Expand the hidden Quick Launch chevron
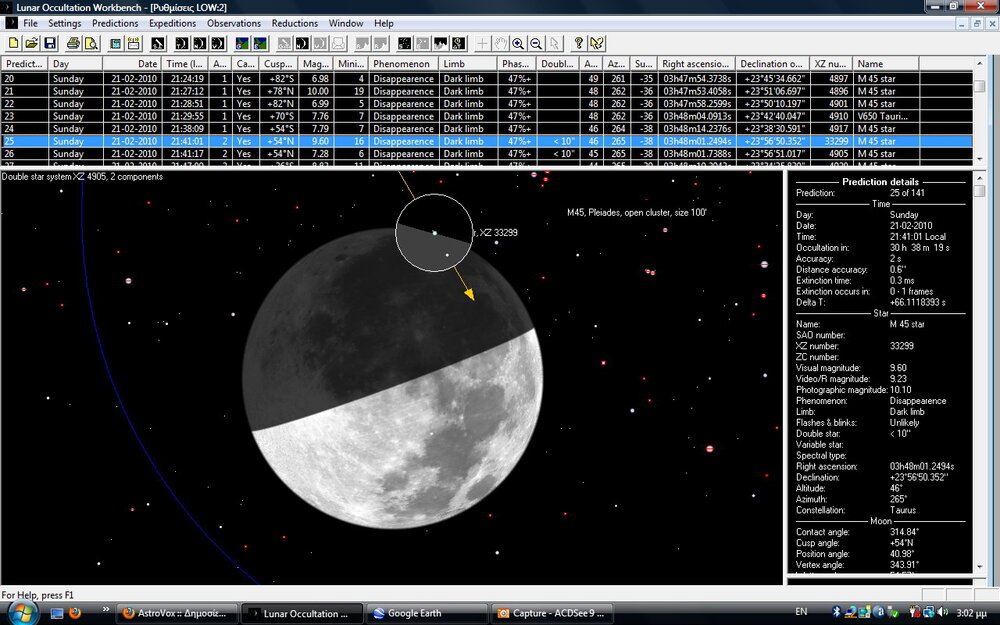This screenshot has height=625, width=1000. click(x=106, y=609)
